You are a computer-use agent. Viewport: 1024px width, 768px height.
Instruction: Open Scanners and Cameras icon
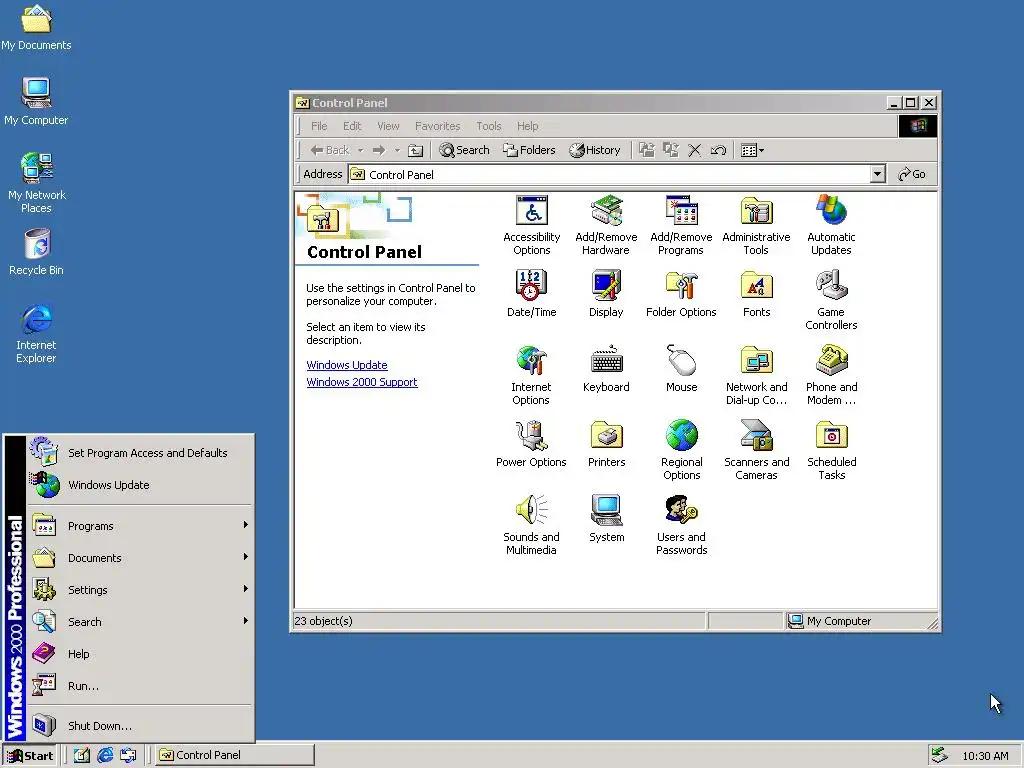click(x=756, y=451)
